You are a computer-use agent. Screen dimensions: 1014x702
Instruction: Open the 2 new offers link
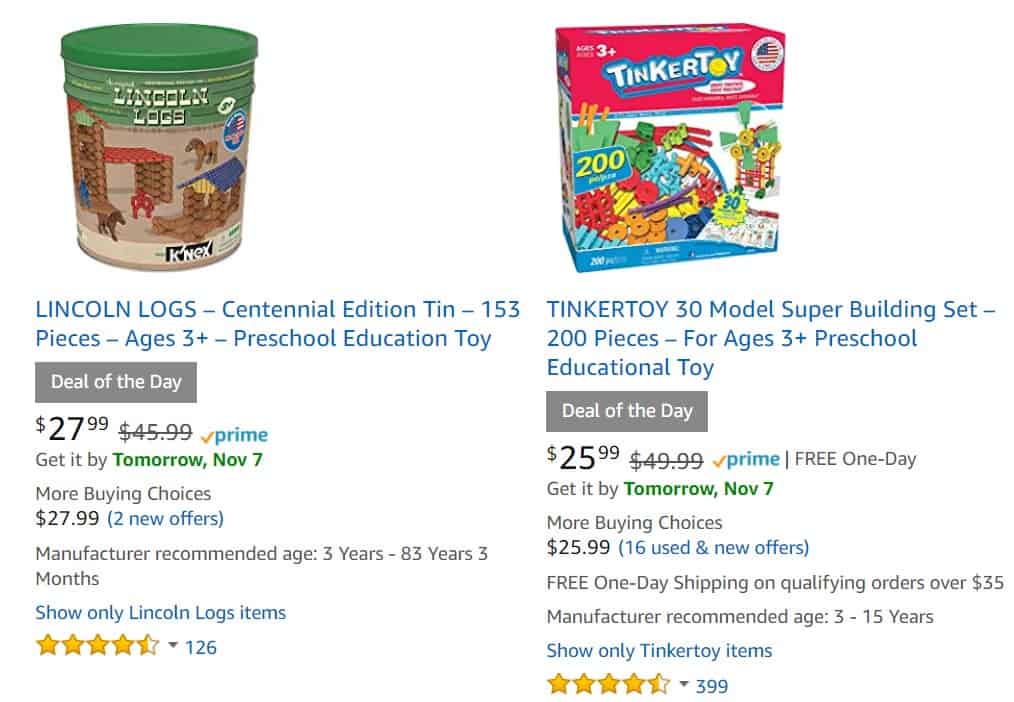click(x=166, y=518)
